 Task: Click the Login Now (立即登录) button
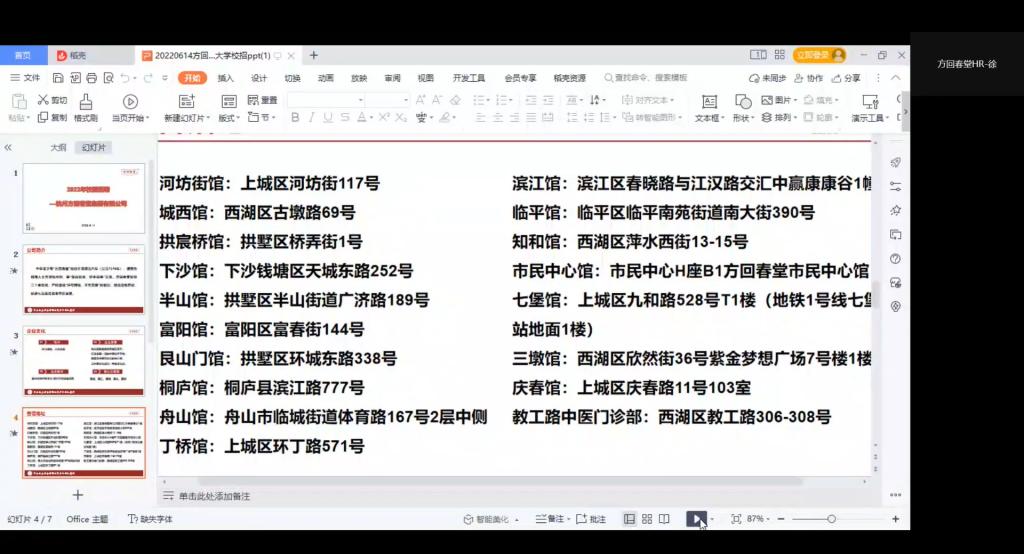[819, 55]
